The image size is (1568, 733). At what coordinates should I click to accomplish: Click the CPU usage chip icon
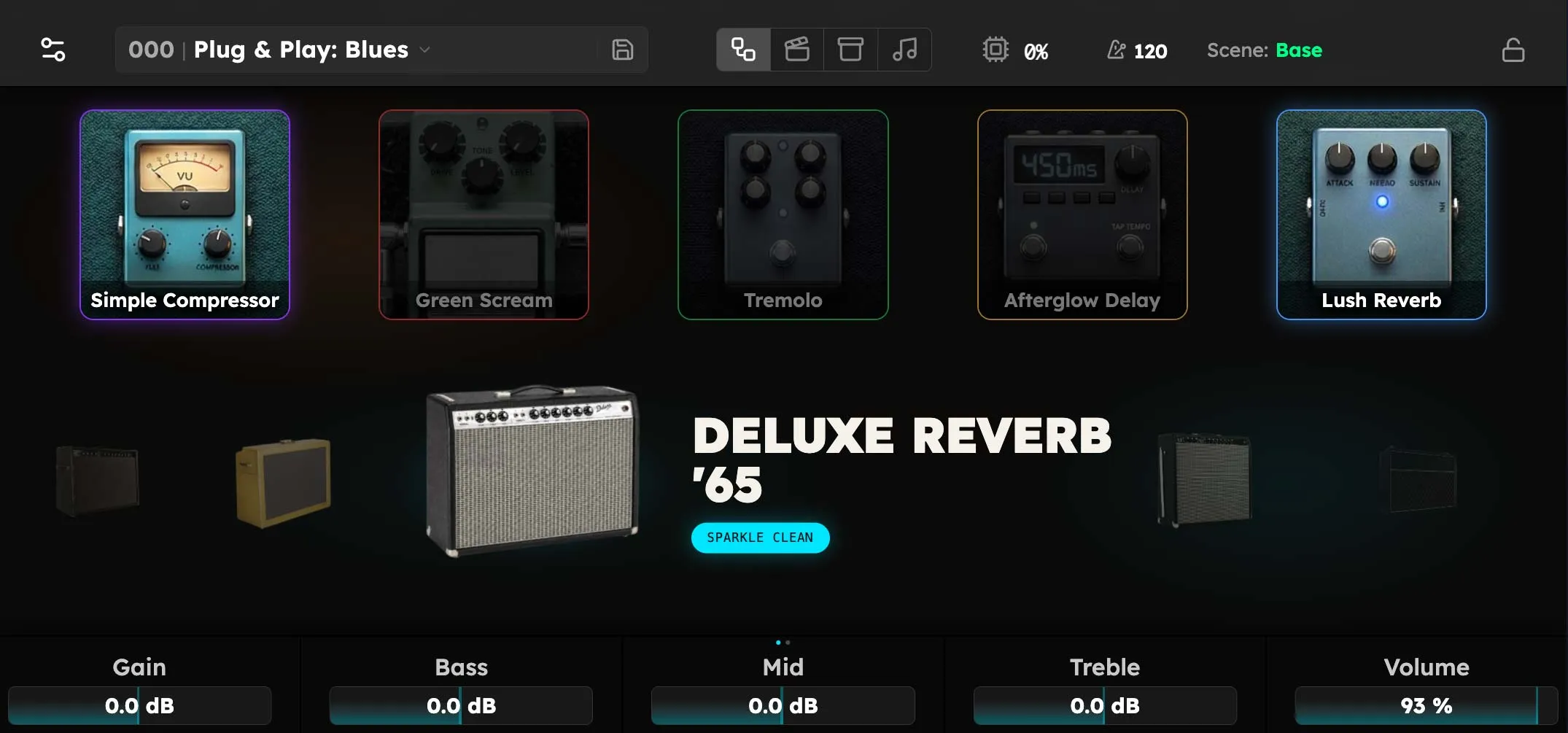point(995,50)
